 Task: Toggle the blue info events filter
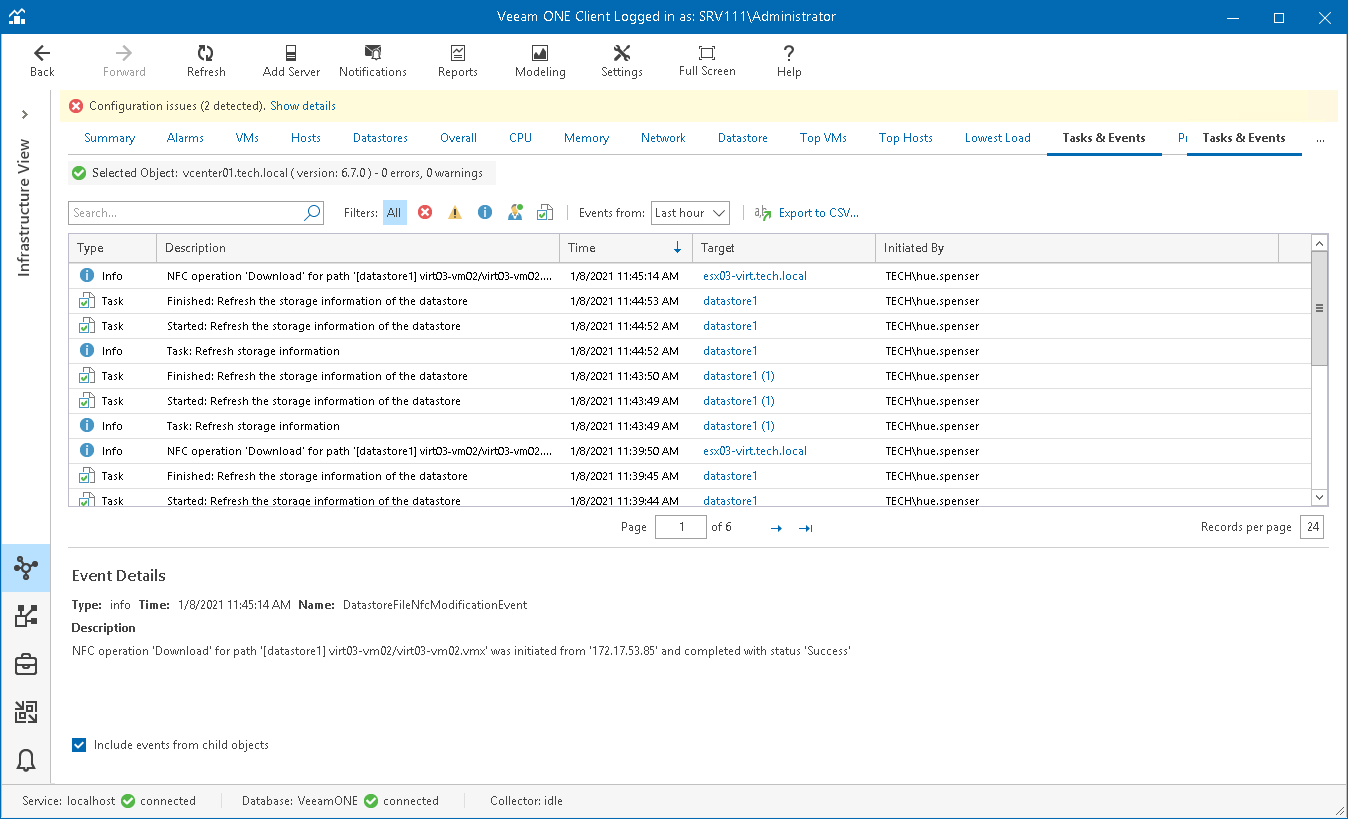pos(485,213)
